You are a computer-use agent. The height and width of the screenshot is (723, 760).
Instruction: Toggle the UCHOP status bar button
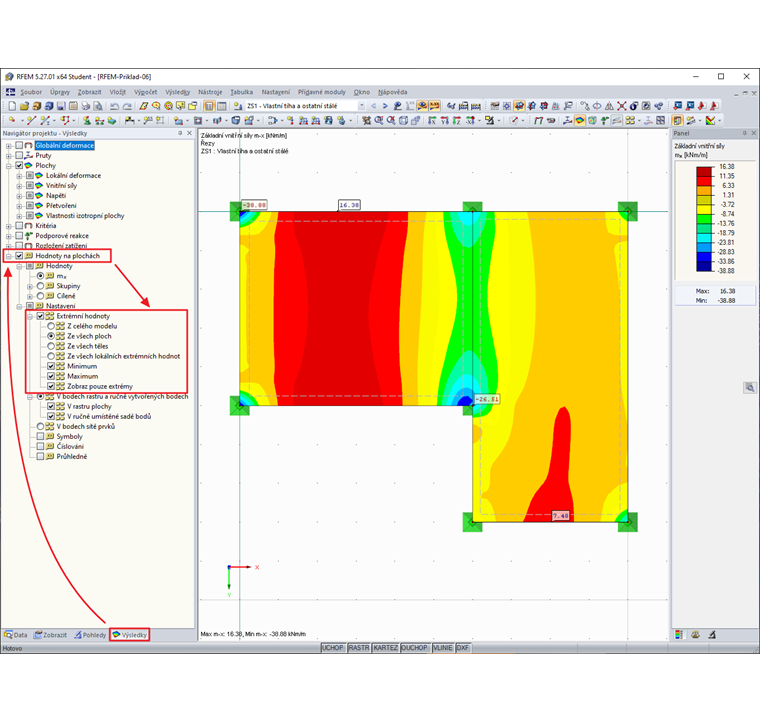click(332, 648)
